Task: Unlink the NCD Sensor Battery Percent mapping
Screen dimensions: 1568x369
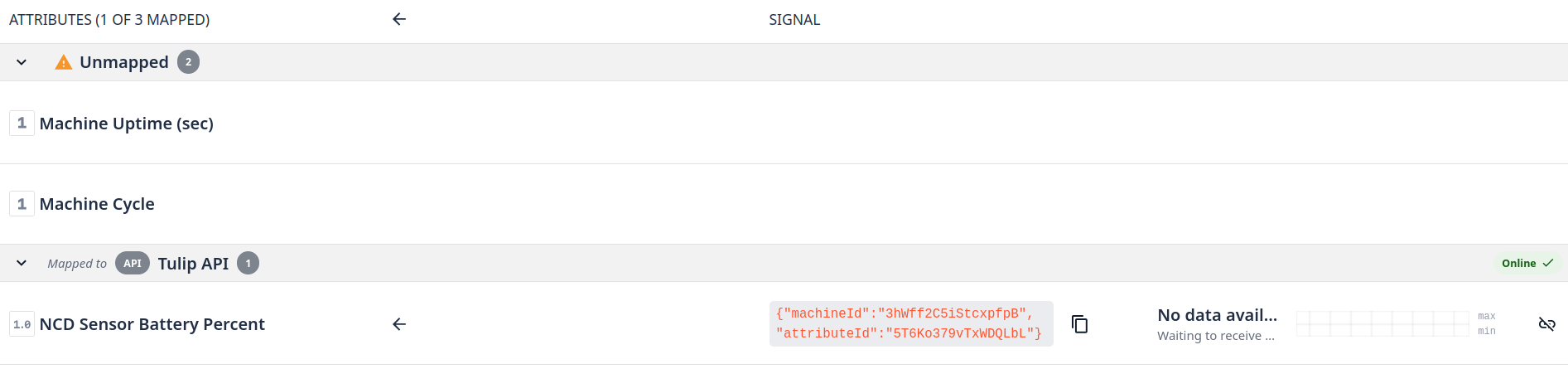Action: click(1546, 324)
